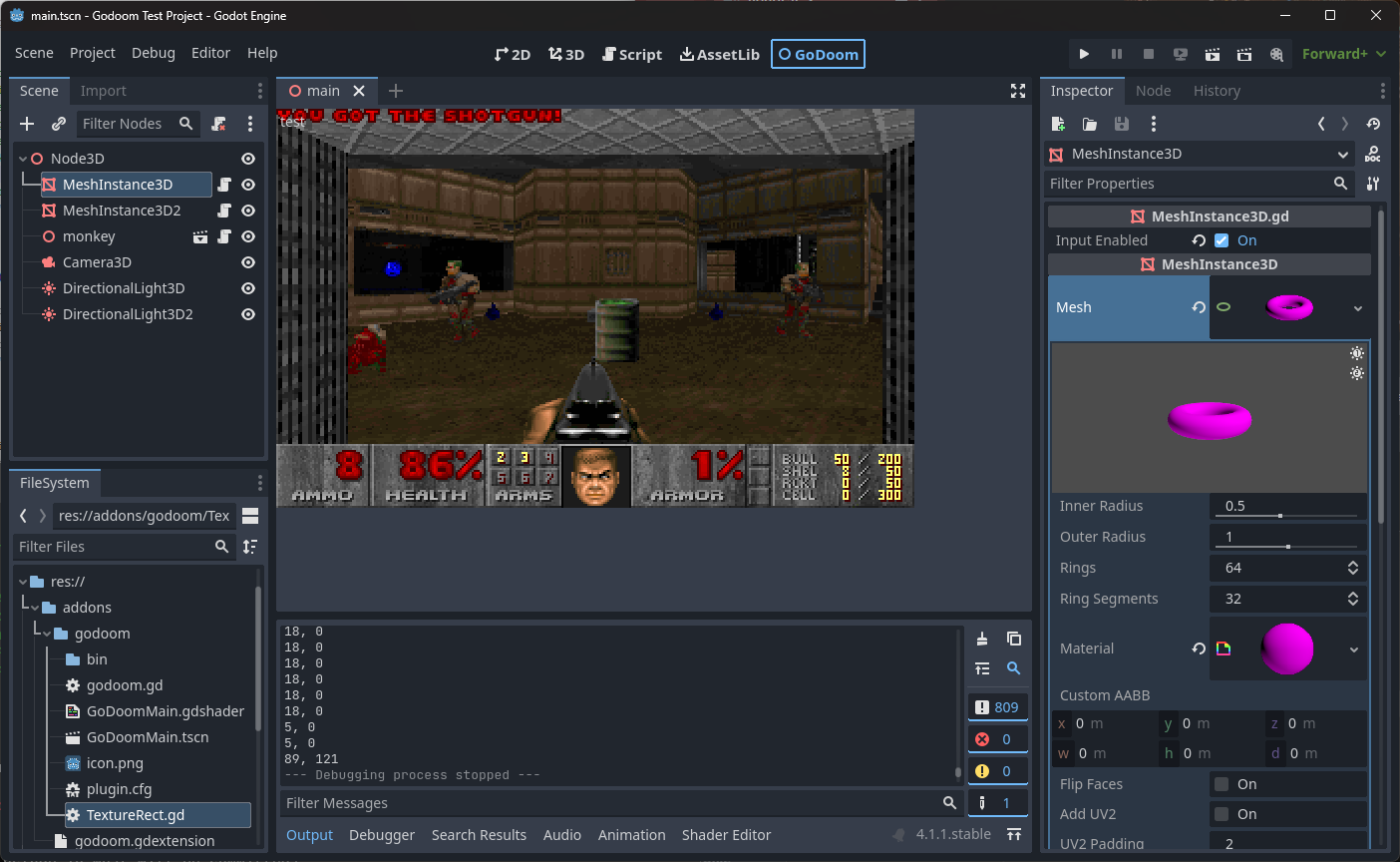Open object history icon in Inspector
The height and width of the screenshot is (862, 1400).
point(1373,124)
